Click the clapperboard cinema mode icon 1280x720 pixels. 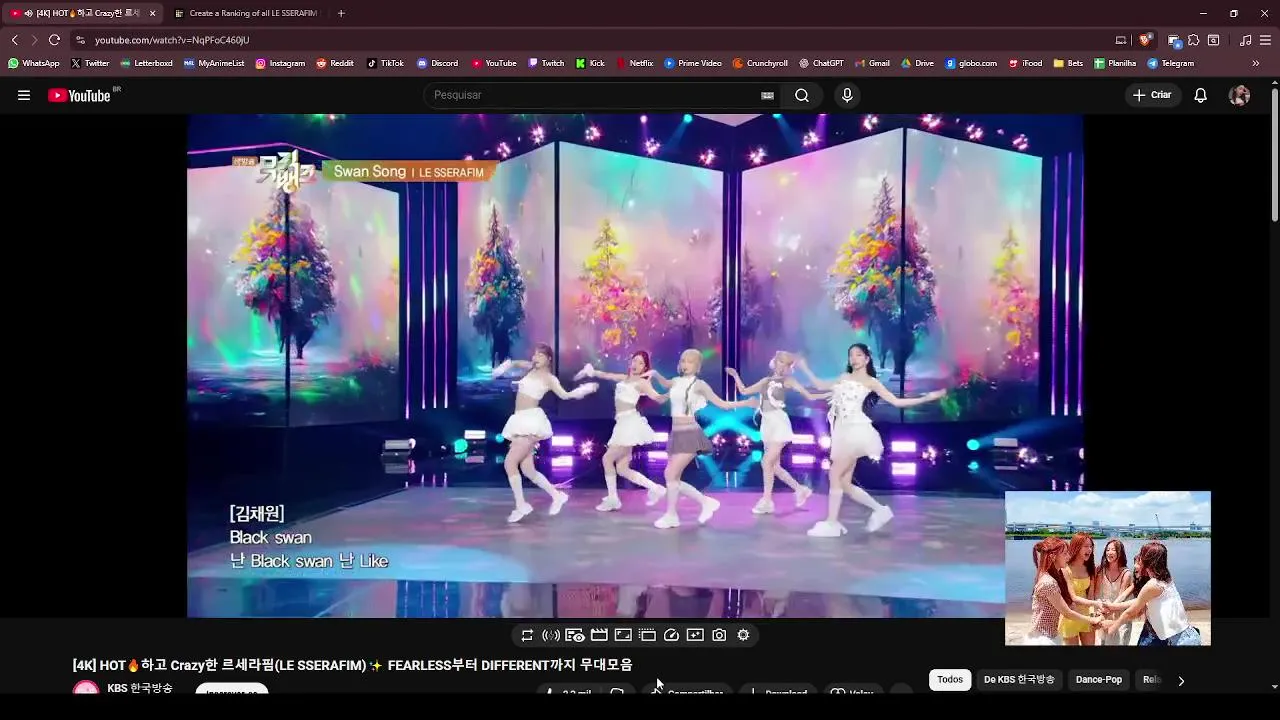point(599,635)
